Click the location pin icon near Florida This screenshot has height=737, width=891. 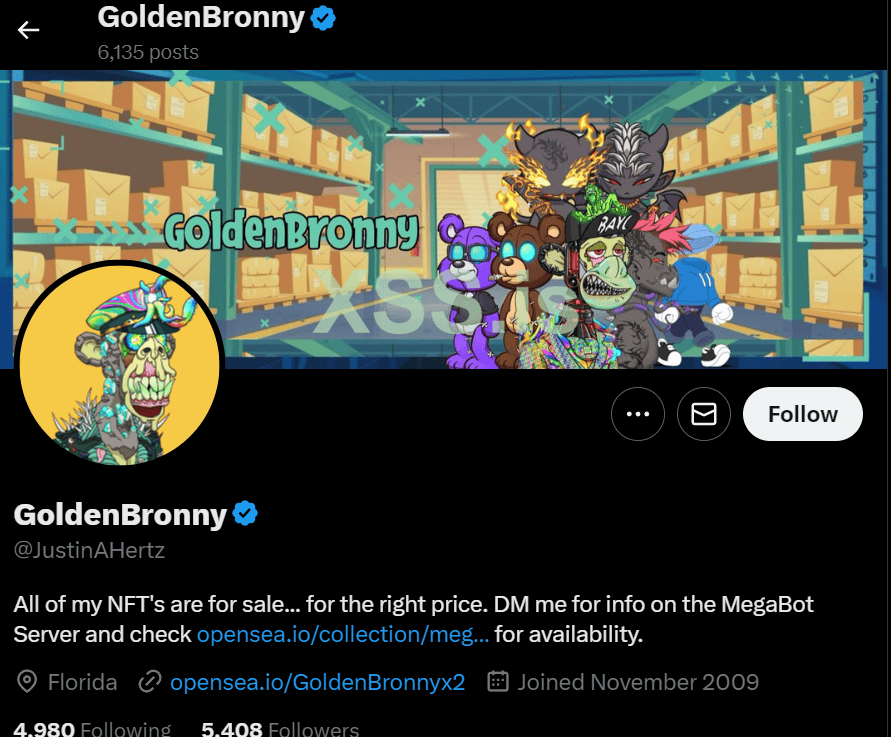pos(27,681)
